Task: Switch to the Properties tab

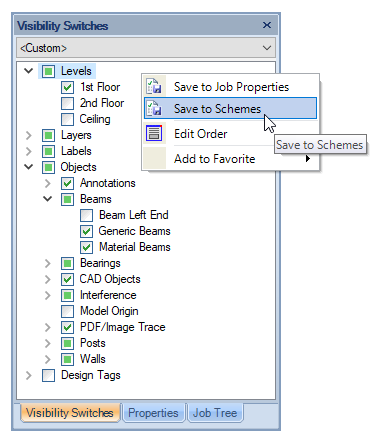Action: 153,413
